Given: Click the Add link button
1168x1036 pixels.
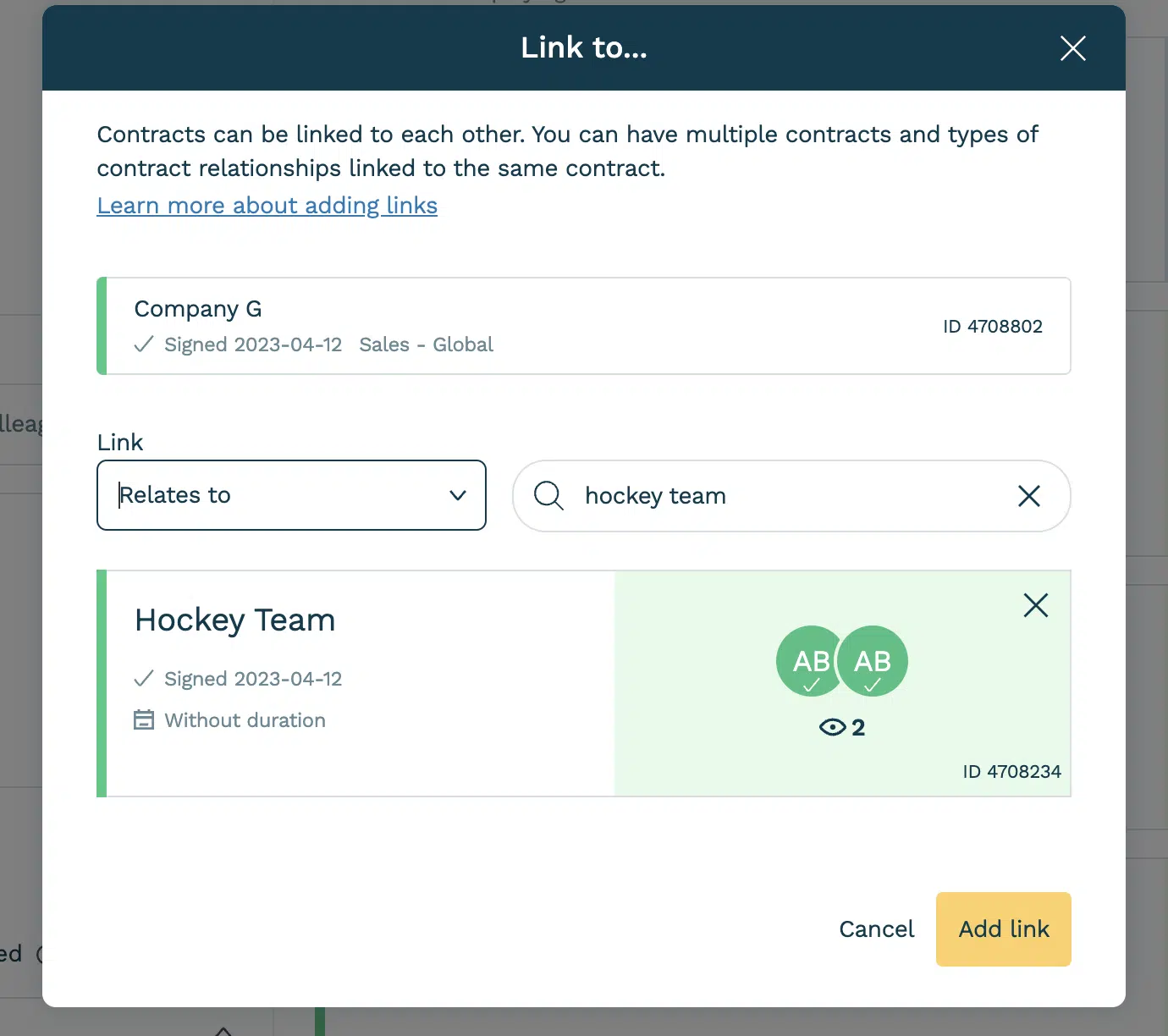Looking at the screenshot, I should 1004,929.
